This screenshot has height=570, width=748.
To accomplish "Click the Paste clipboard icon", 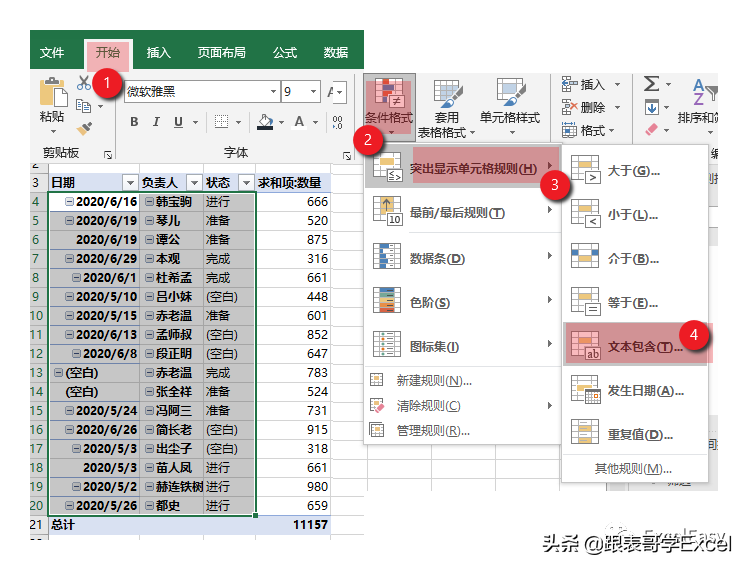I will (52, 92).
